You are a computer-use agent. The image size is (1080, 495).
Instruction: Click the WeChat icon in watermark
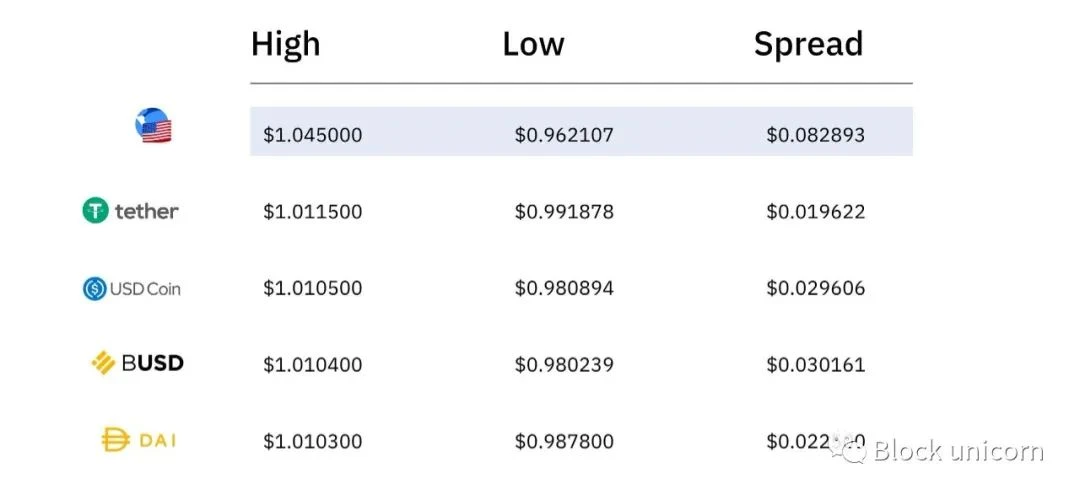[x=850, y=449]
